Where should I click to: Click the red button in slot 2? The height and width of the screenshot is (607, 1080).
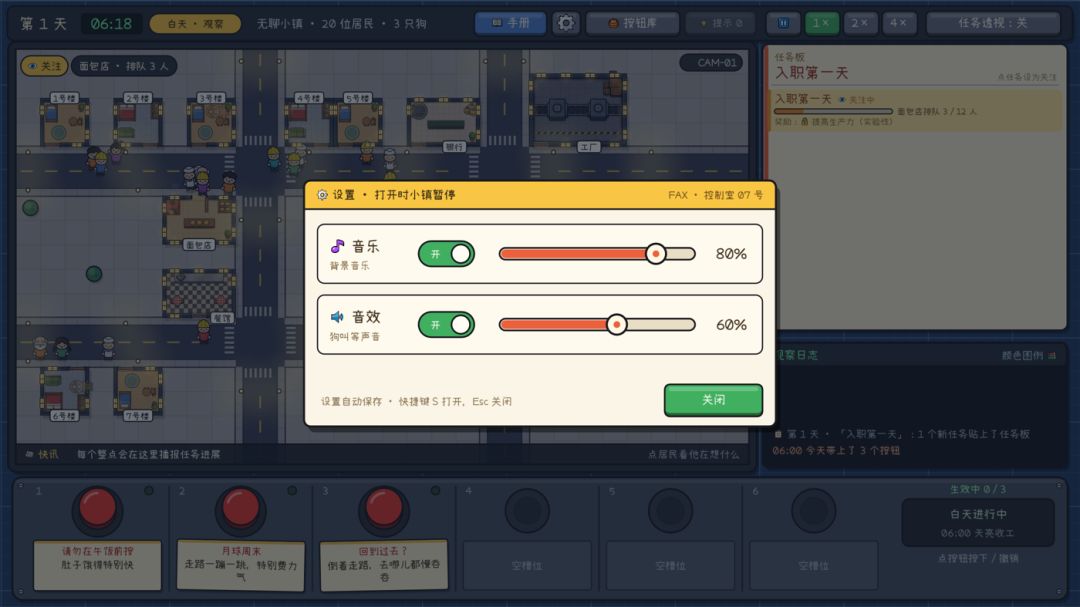(240, 508)
